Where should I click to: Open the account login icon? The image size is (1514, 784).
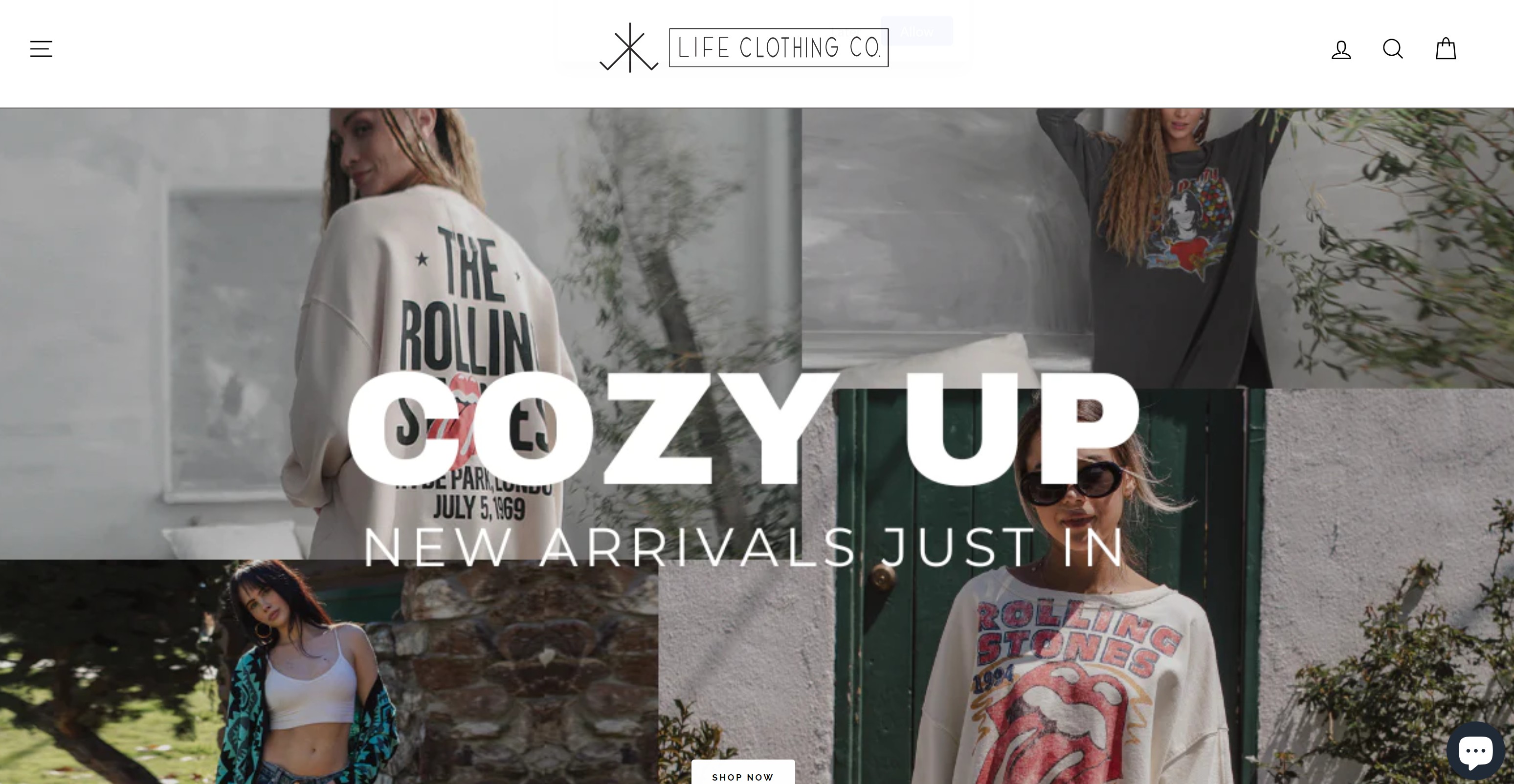[x=1340, y=49]
